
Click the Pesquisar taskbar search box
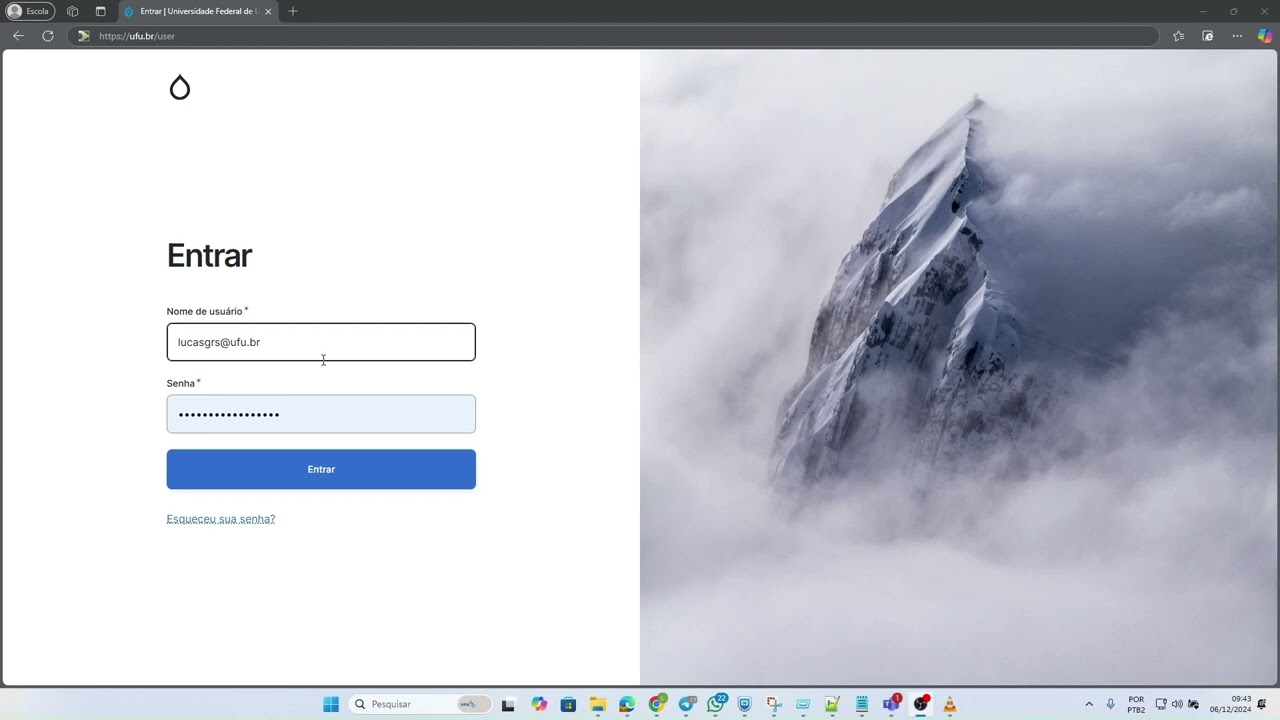(420, 704)
